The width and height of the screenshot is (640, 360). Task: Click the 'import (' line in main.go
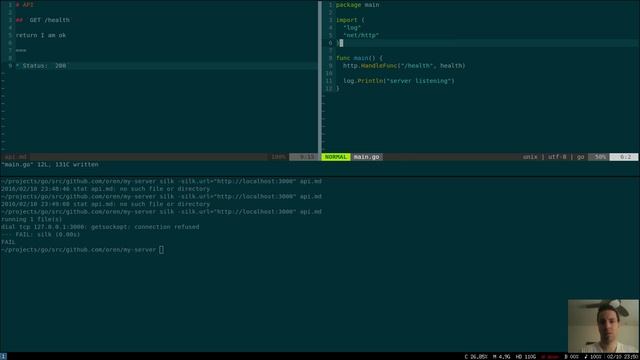click(x=351, y=20)
